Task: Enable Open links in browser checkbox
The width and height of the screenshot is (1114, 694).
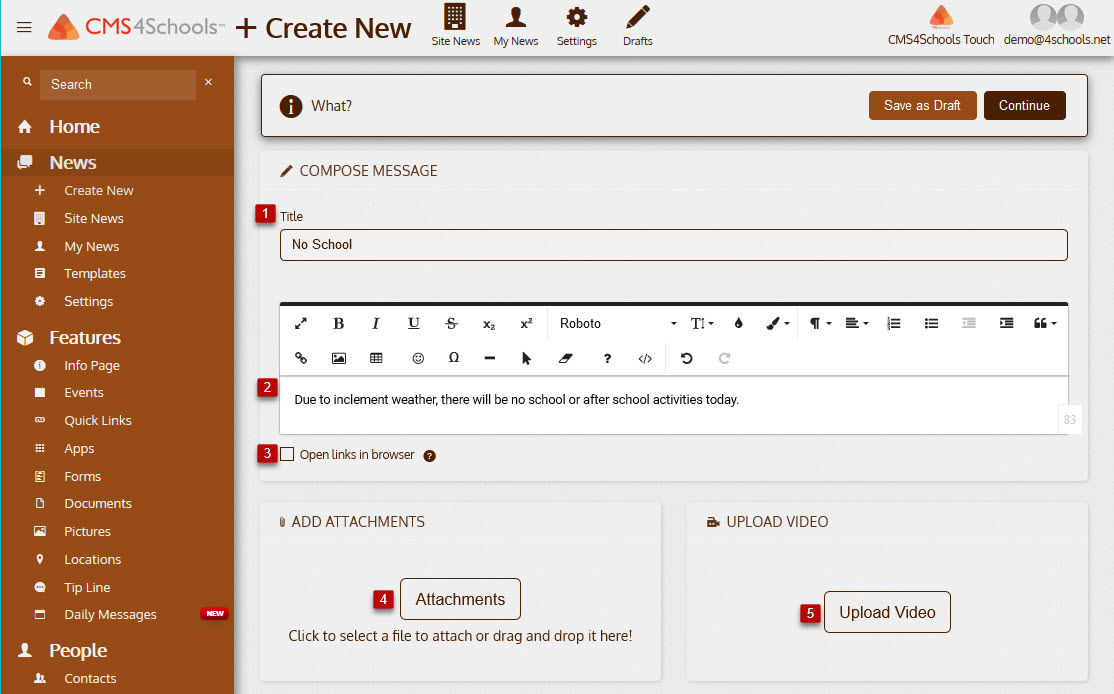Action: pos(287,454)
